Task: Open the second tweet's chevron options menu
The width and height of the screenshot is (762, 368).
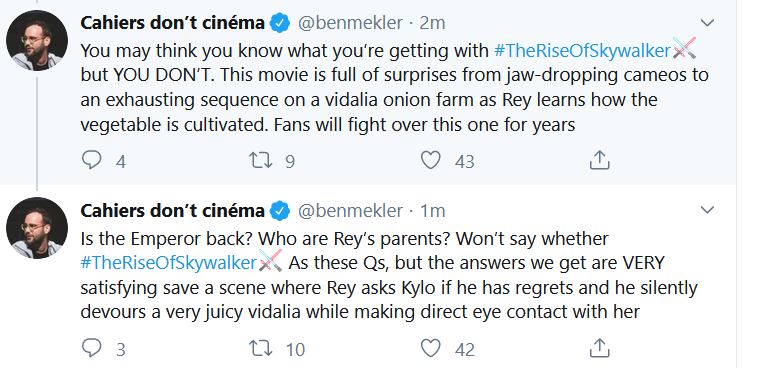Action: pos(707,210)
